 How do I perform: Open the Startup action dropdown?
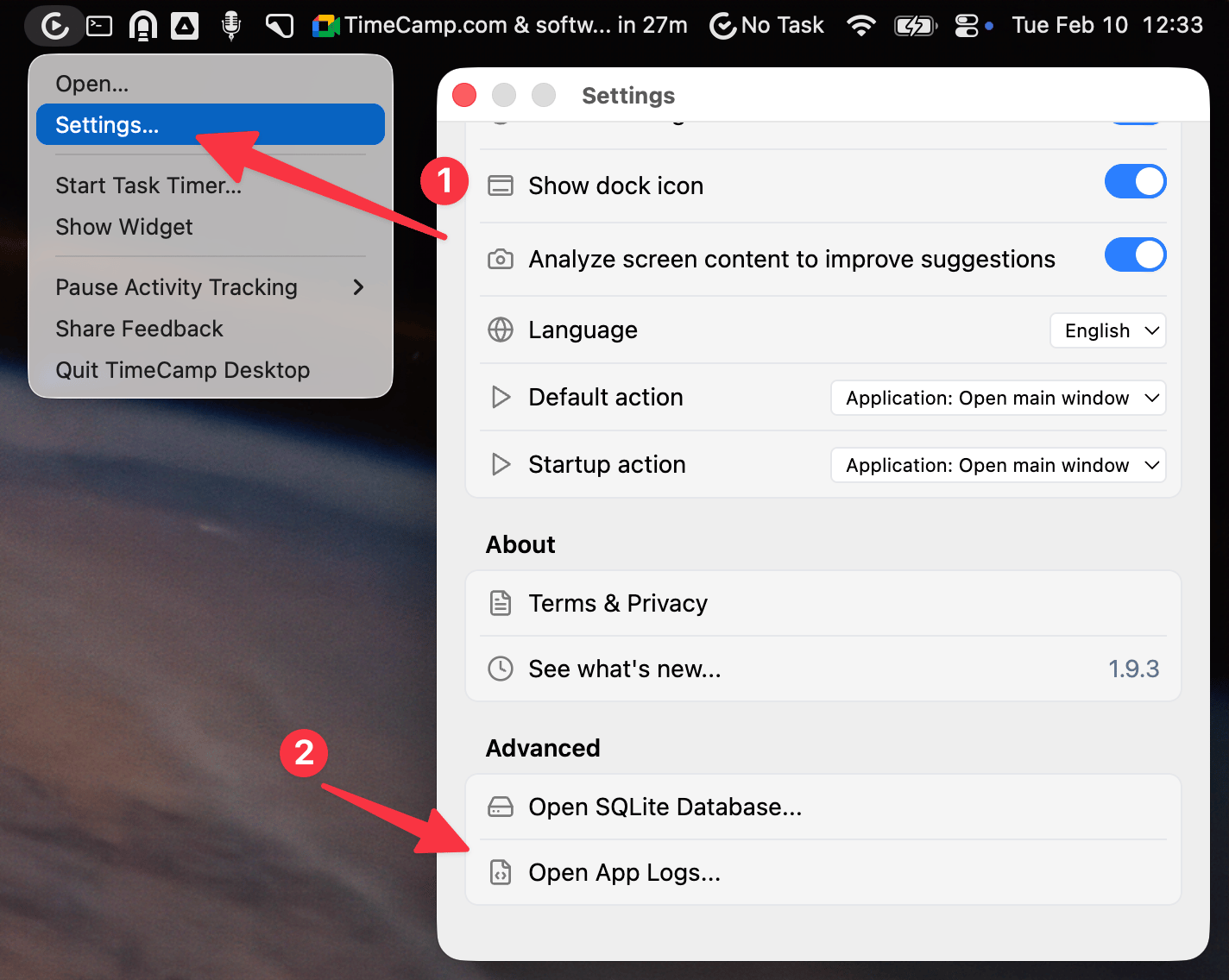(x=998, y=465)
